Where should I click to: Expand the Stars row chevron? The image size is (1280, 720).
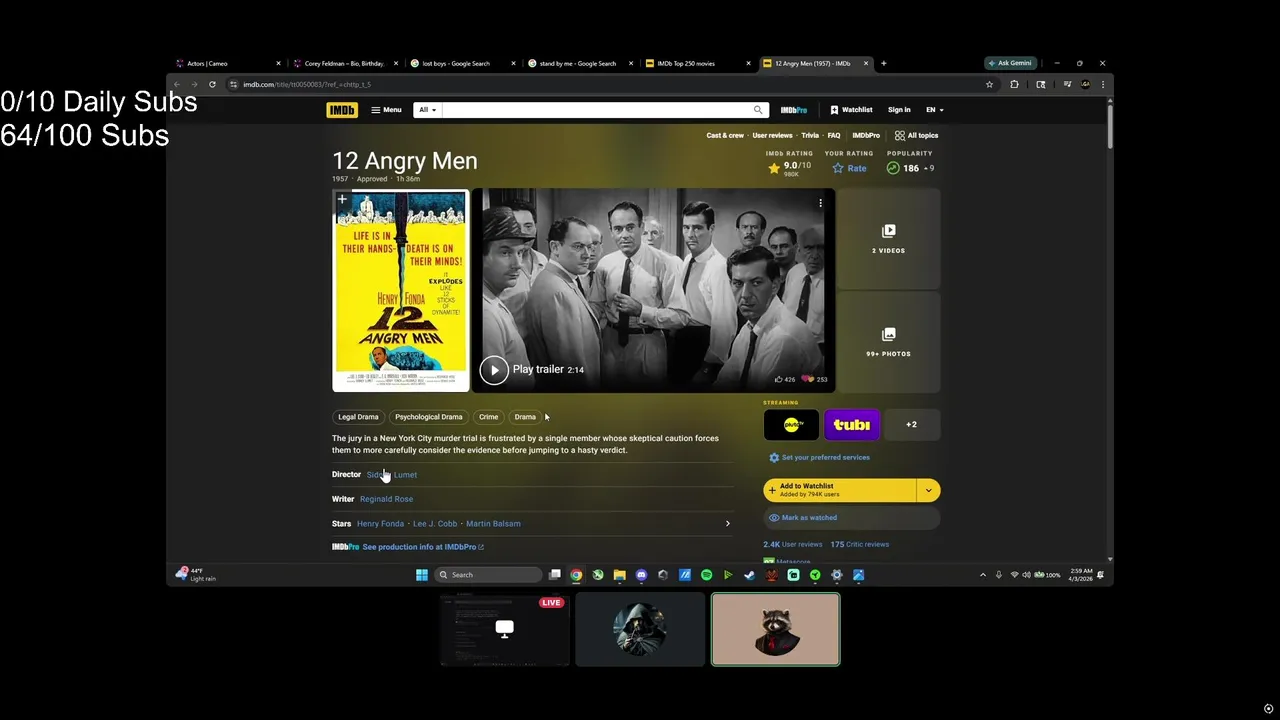pyautogui.click(x=727, y=523)
